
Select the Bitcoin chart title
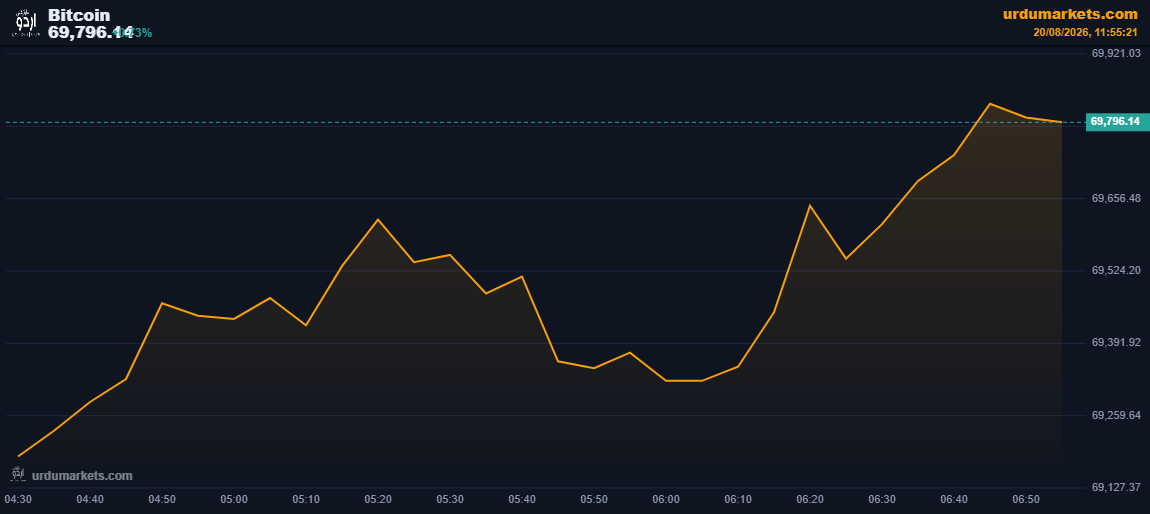[x=79, y=15]
